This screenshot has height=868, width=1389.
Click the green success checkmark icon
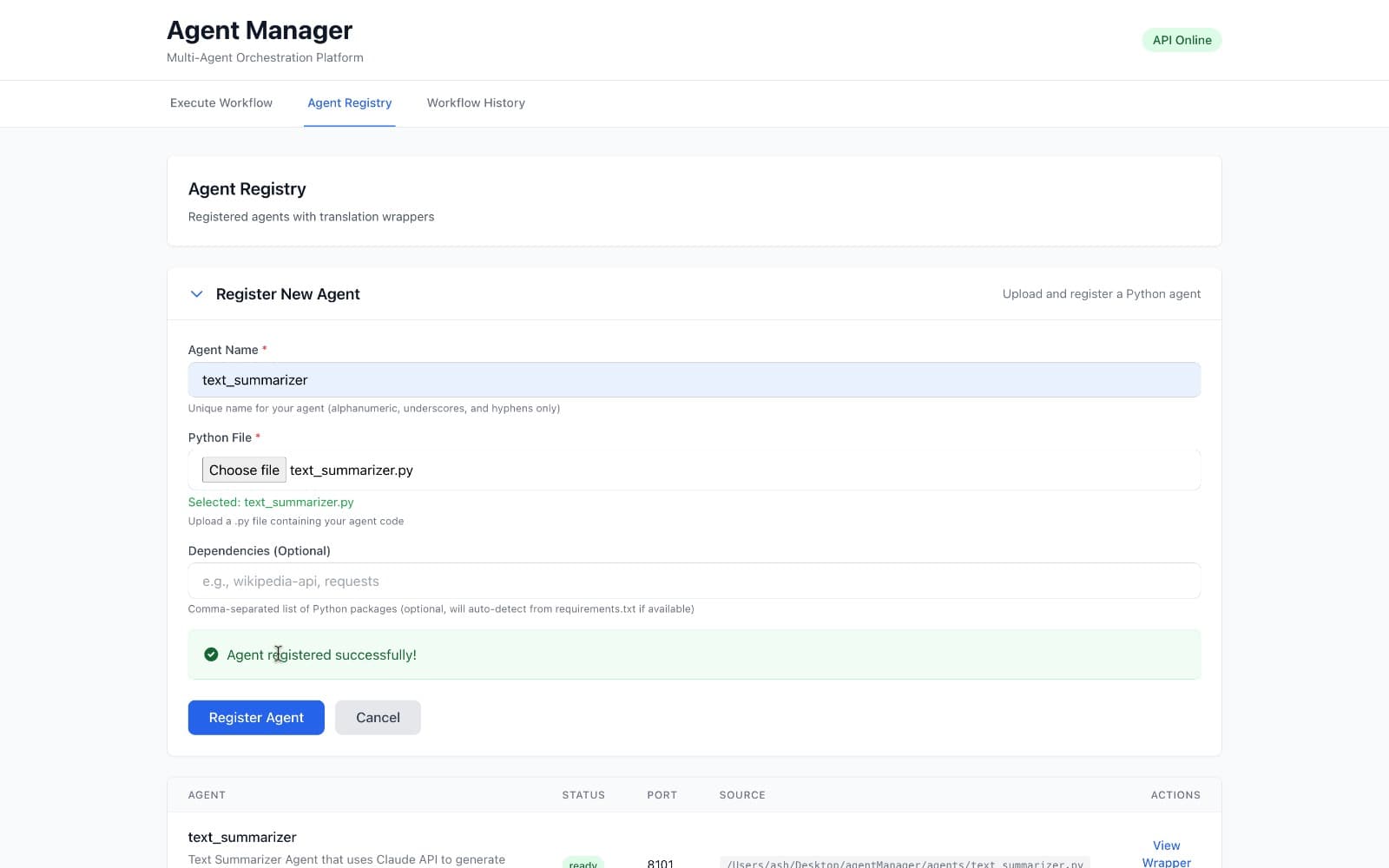point(211,654)
